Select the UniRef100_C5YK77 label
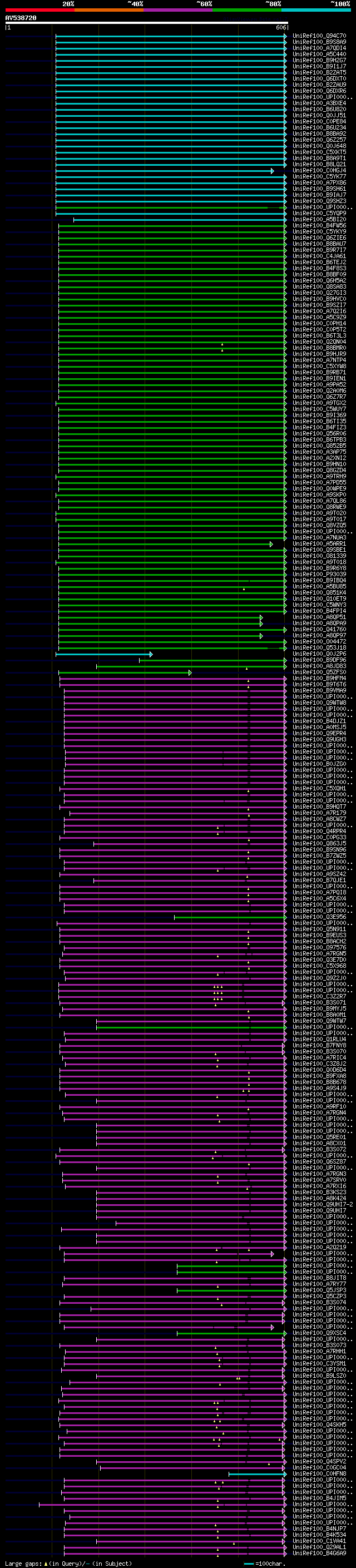The width and height of the screenshot is (356, 1568). coord(319,176)
